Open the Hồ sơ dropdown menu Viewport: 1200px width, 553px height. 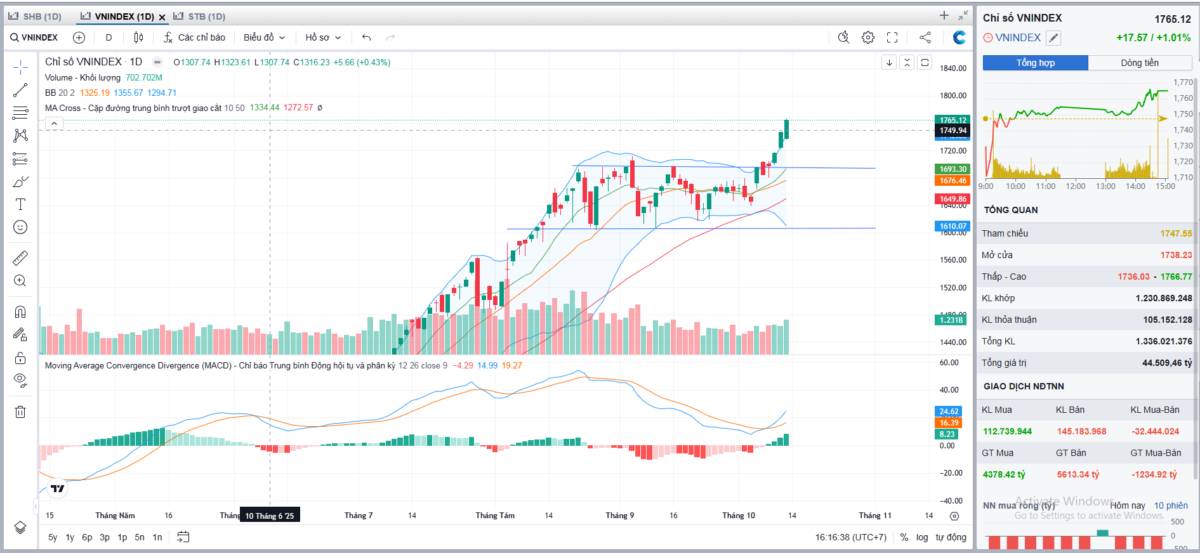(x=322, y=37)
